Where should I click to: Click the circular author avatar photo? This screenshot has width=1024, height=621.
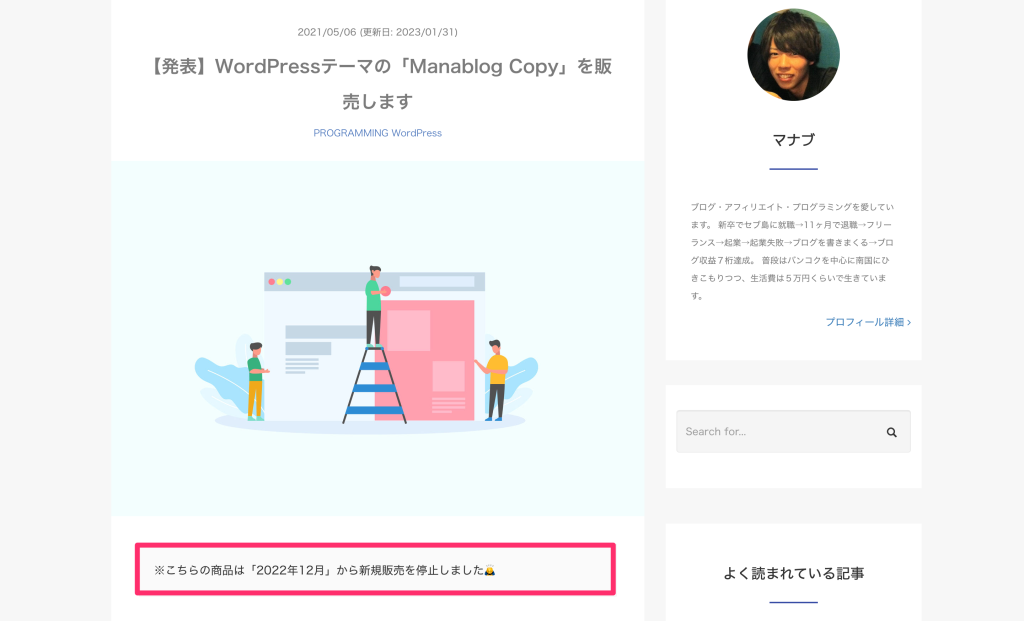click(x=793, y=55)
